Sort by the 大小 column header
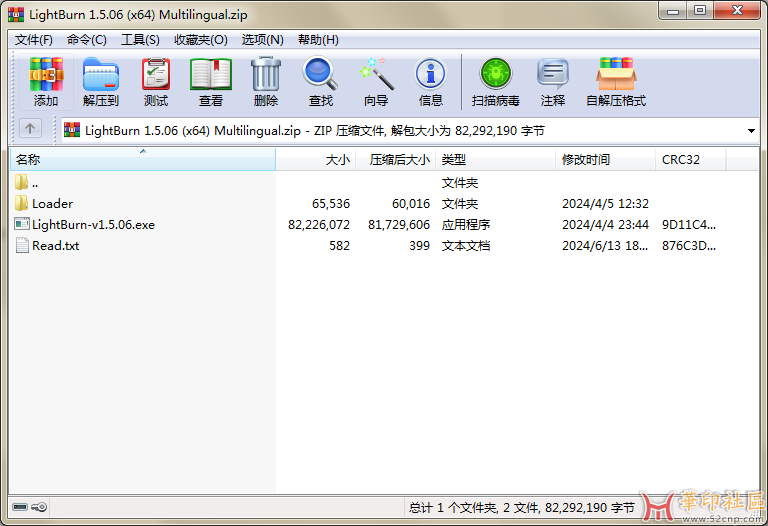Viewport: 768px width, 526px height. click(x=316, y=159)
